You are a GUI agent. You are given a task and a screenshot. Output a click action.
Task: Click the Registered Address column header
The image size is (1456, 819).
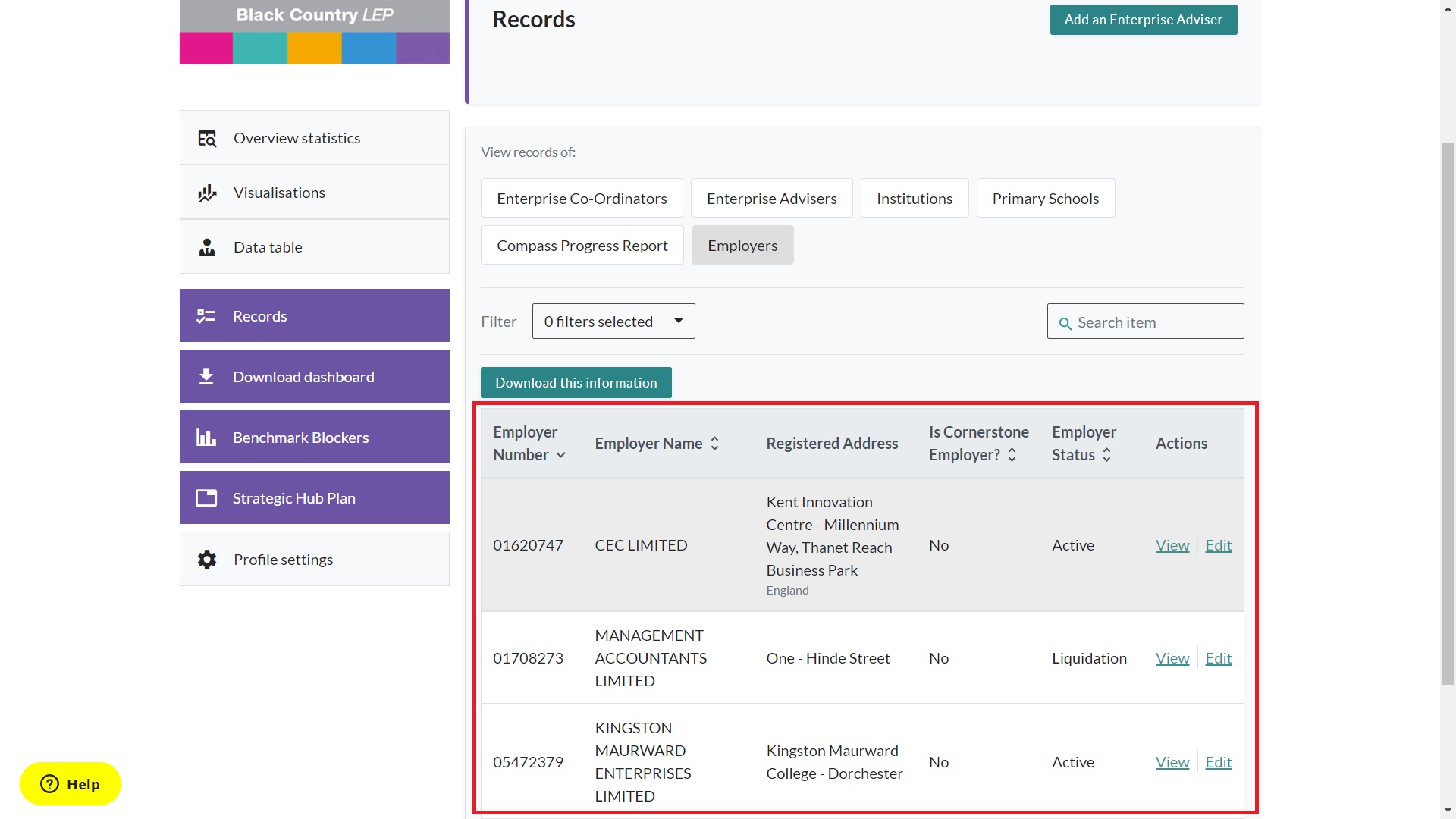click(832, 444)
